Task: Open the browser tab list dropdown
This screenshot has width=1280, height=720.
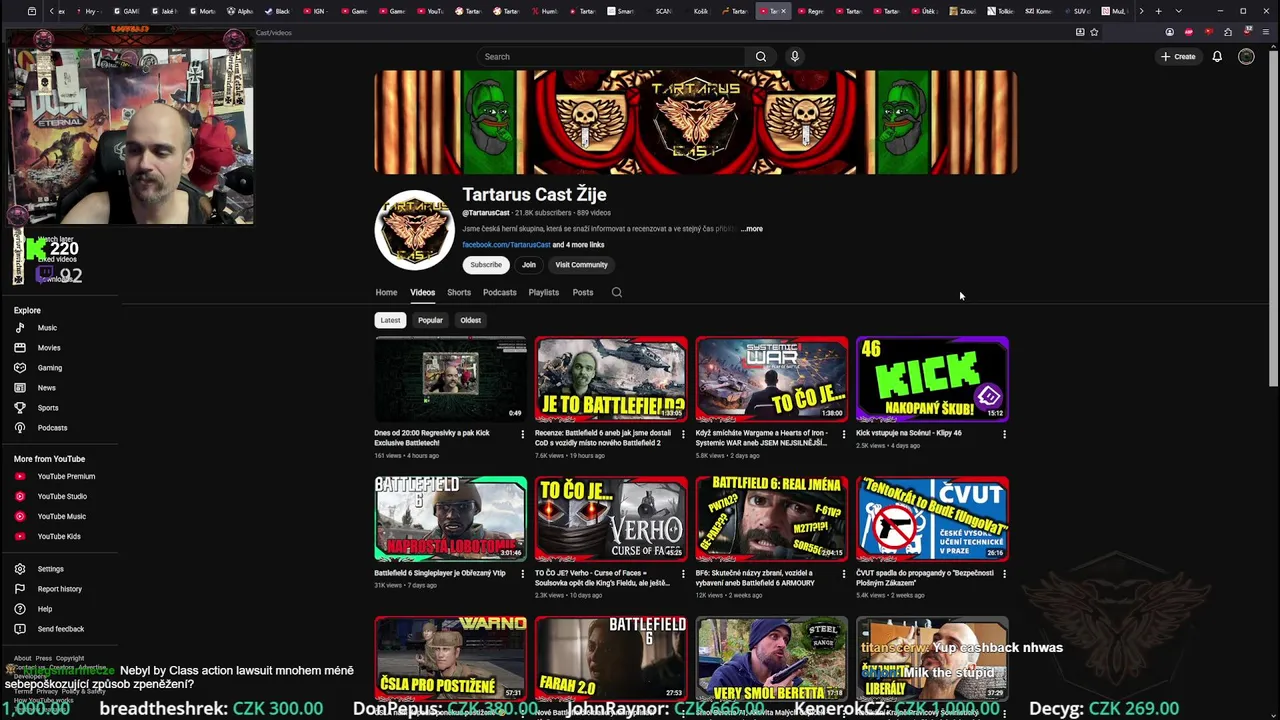Action: click(x=1178, y=11)
